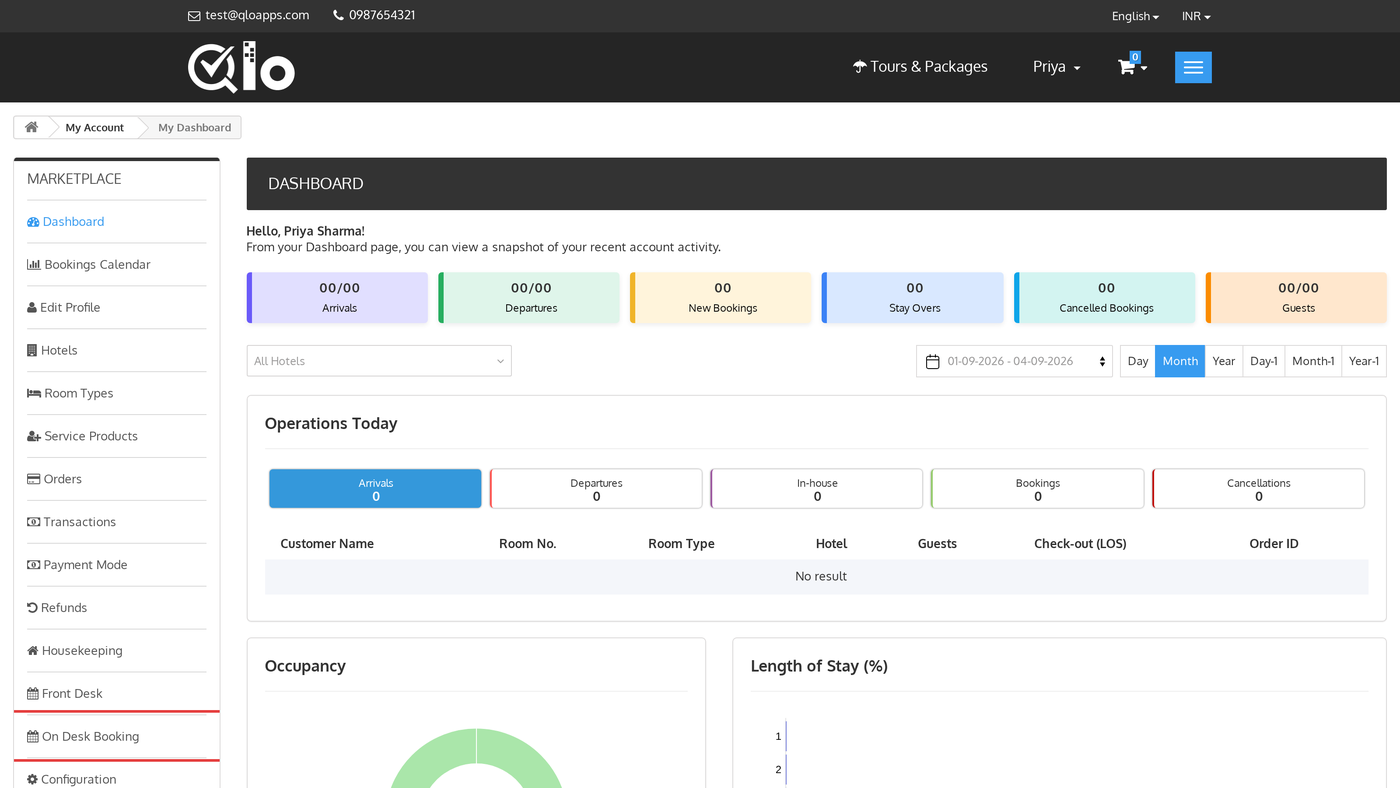The image size is (1400, 788).
Task: Click the Guests 00/00 summary card
Action: coord(1296,298)
